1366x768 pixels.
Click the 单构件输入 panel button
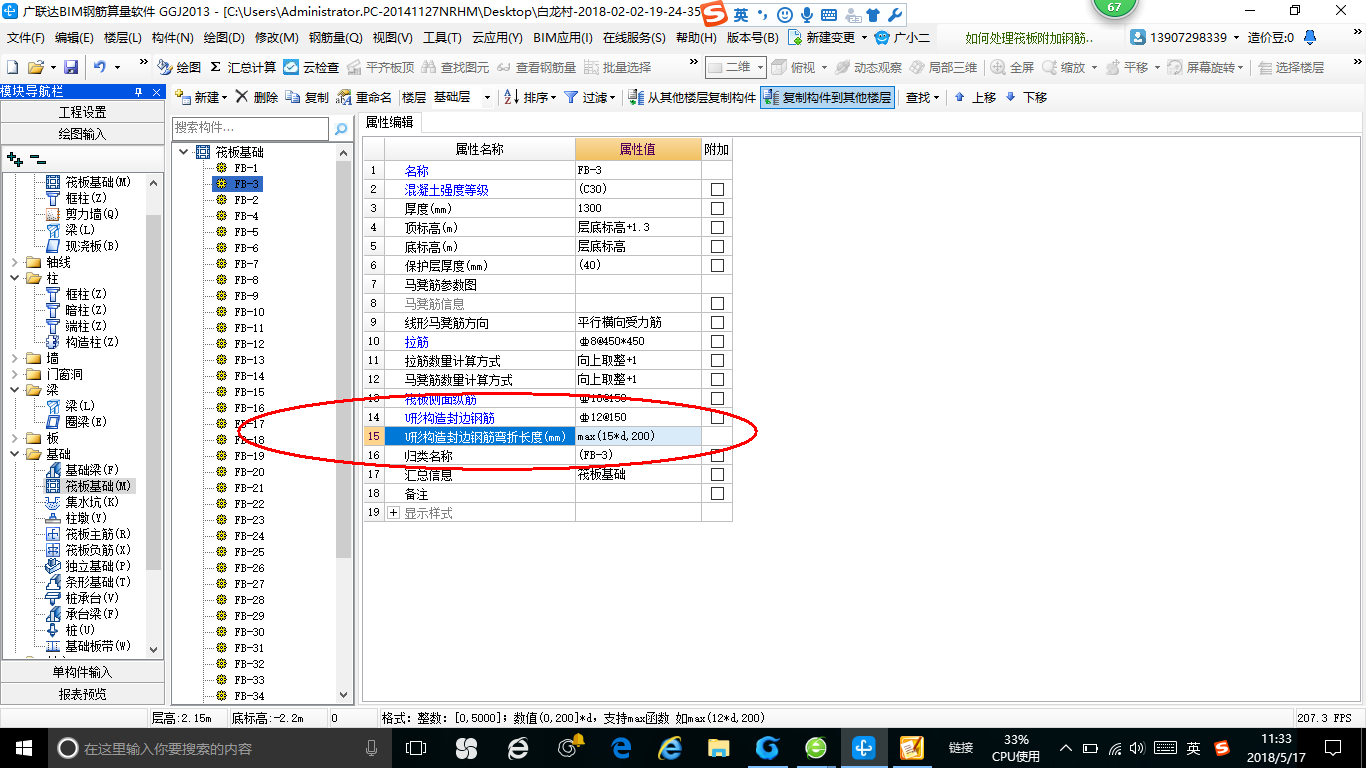coord(82,672)
